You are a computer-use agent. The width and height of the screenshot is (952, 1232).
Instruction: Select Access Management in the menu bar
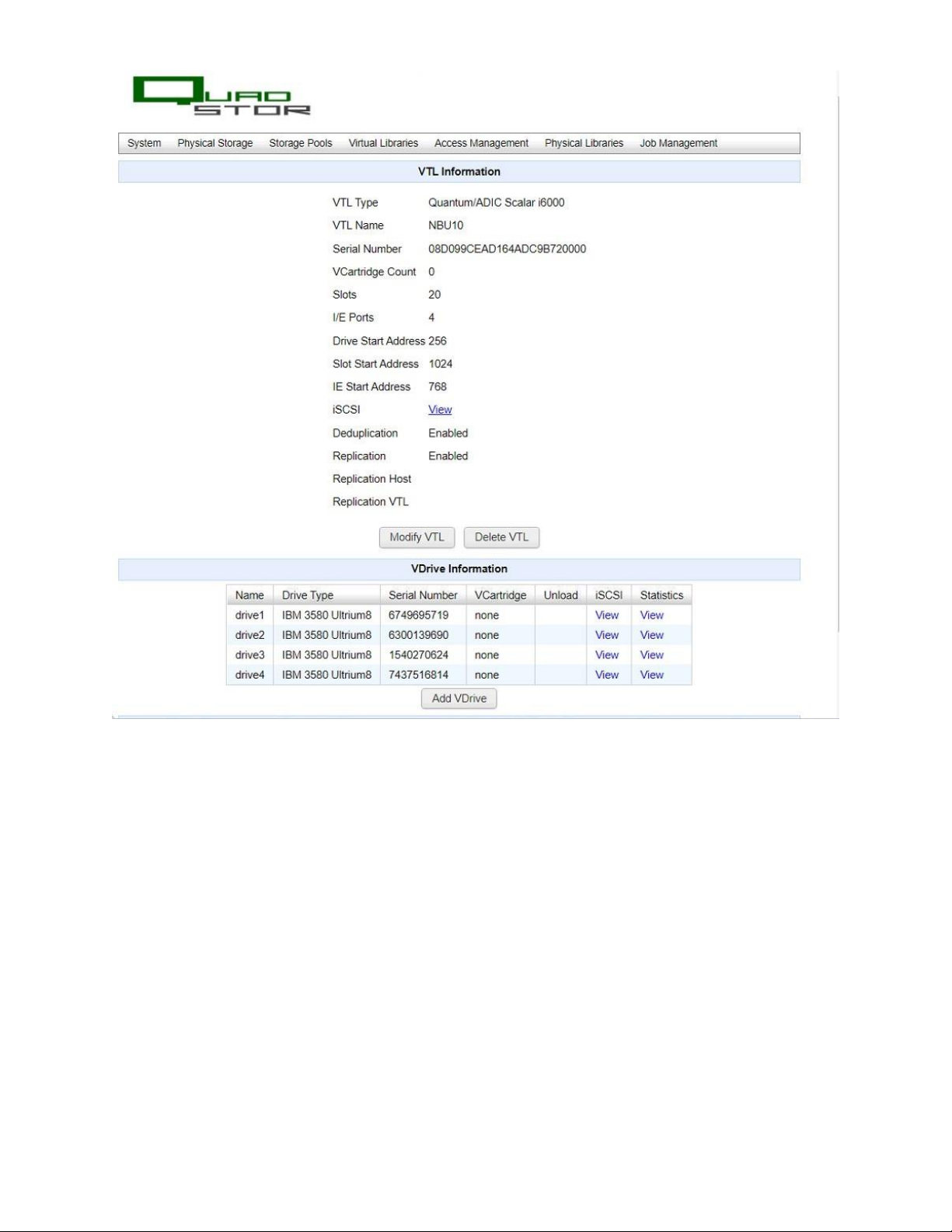pyautogui.click(x=481, y=143)
